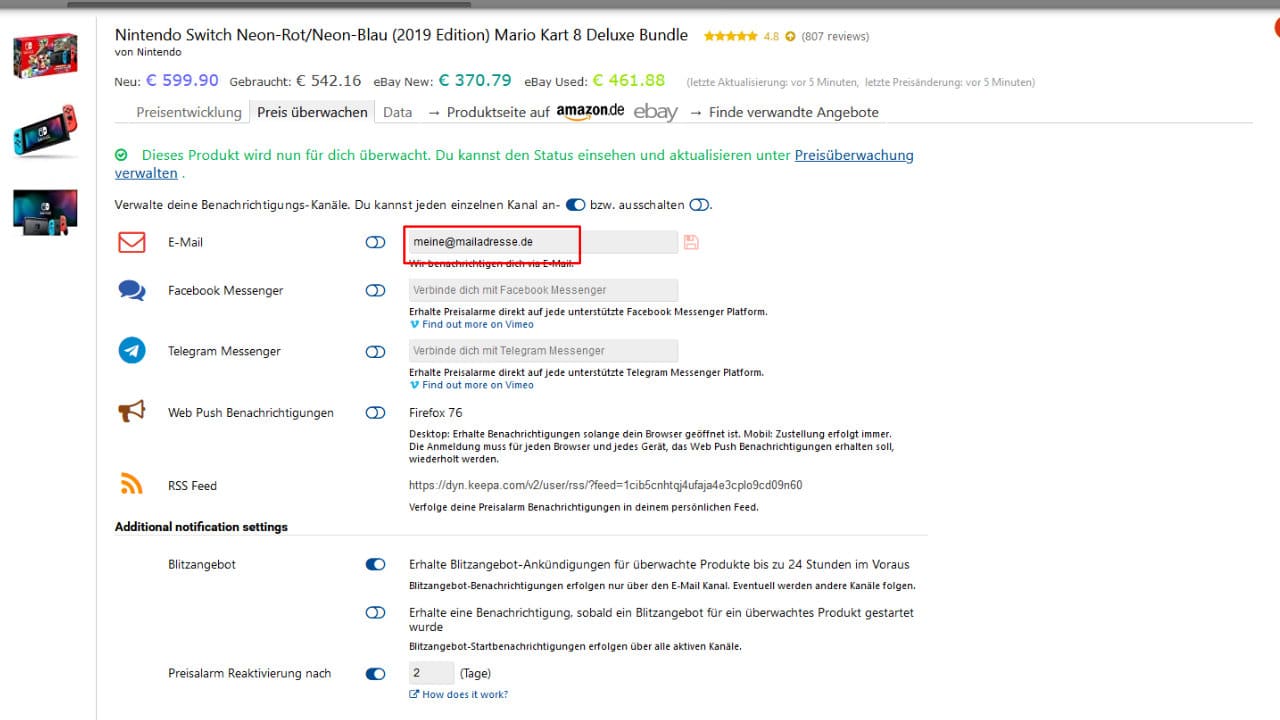Open the Data tab
Image resolution: width=1280 pixels, height=720 pixels.
pos(397,112)
